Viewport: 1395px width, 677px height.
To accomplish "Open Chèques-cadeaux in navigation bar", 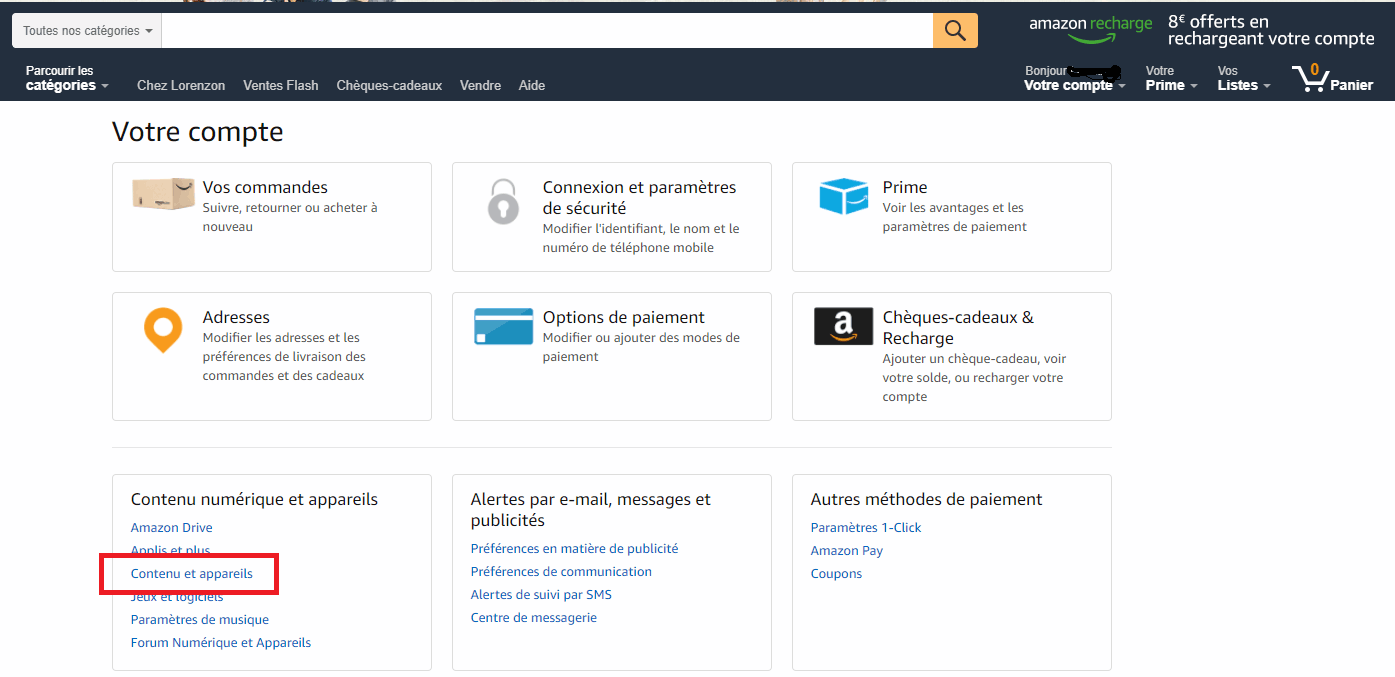I will [389, 85].
